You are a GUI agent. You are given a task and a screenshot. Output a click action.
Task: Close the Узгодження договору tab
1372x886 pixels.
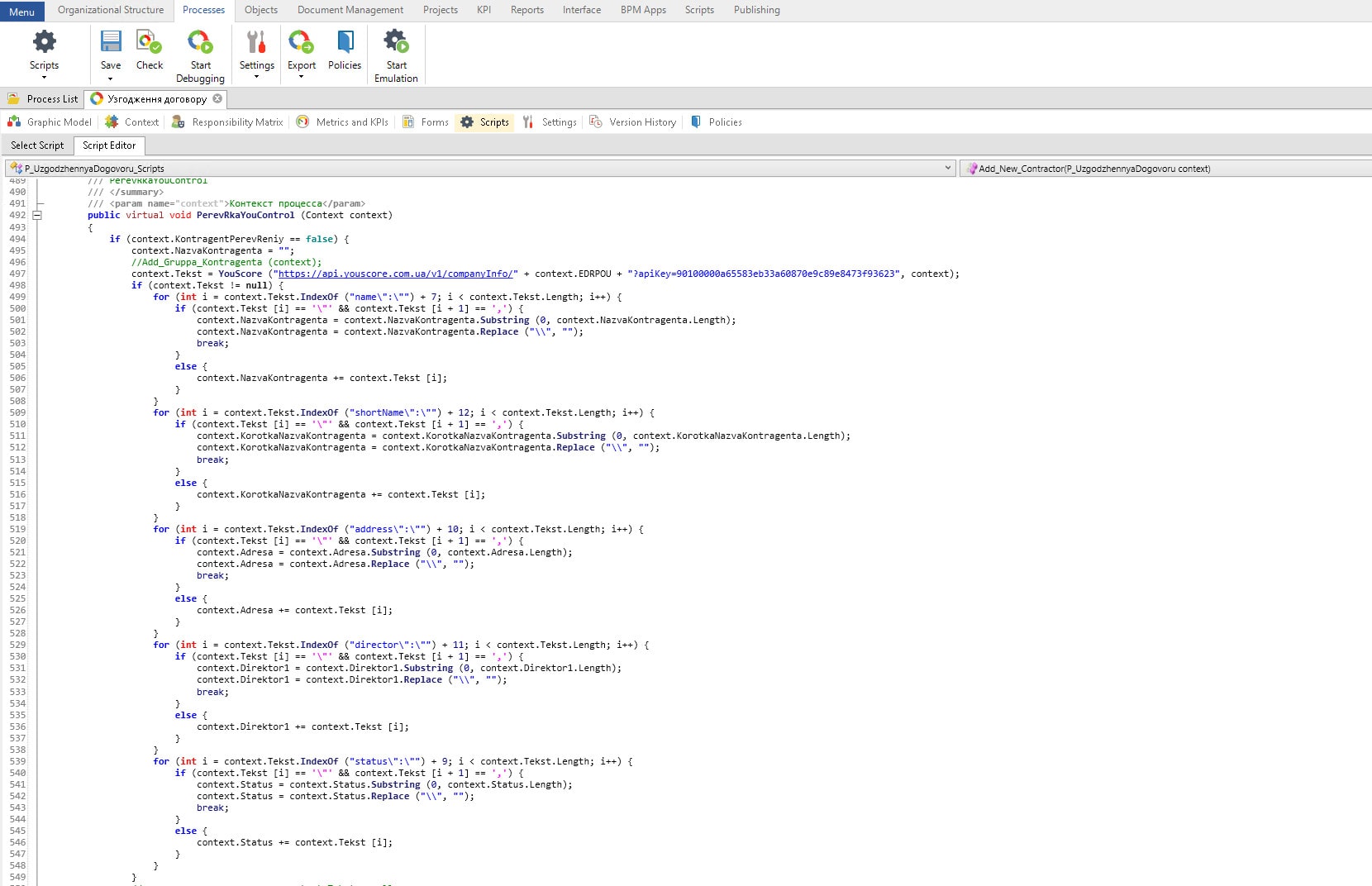pos(217,98)
